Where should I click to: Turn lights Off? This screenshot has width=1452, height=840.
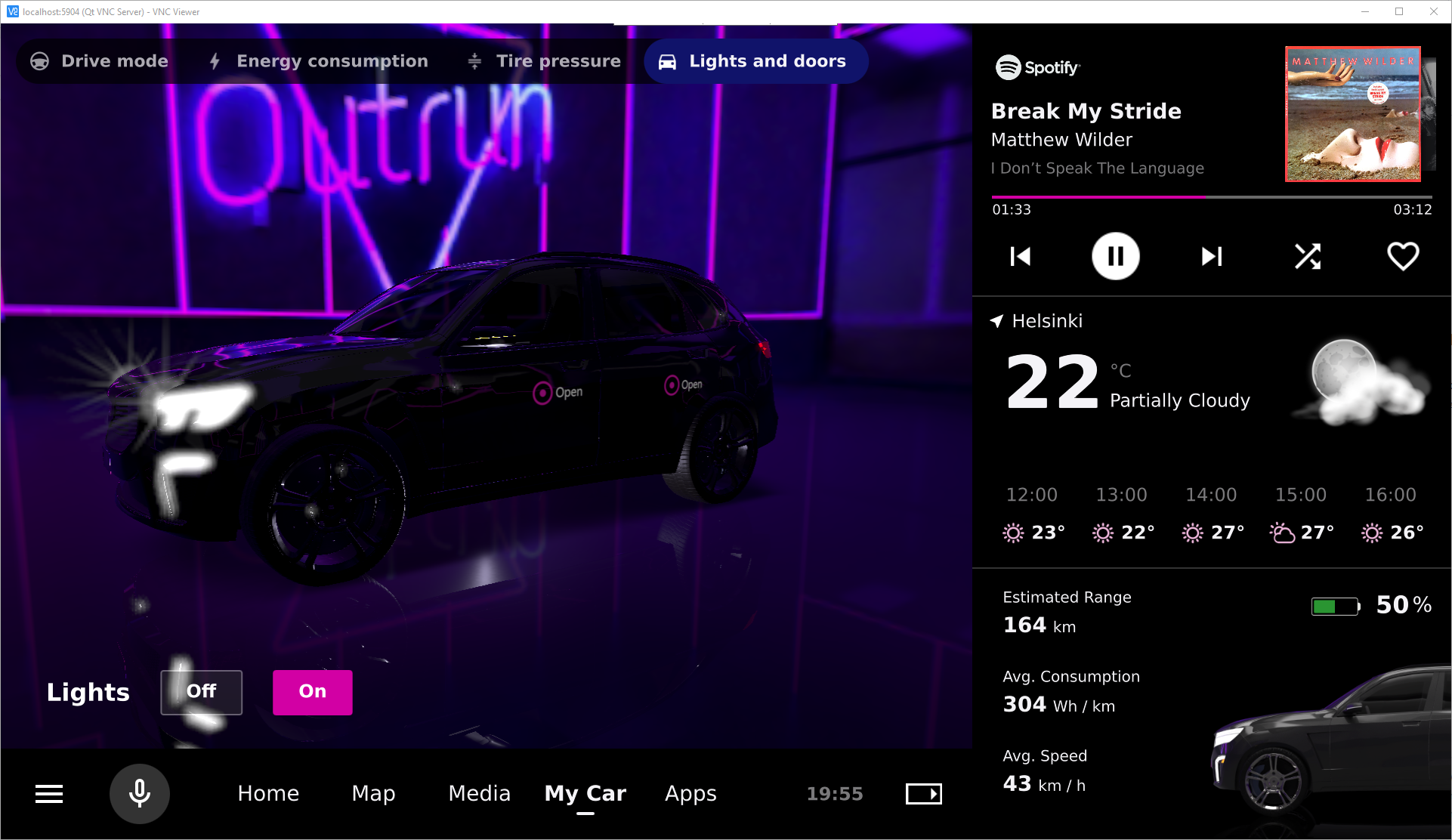[x=201, y=692]
